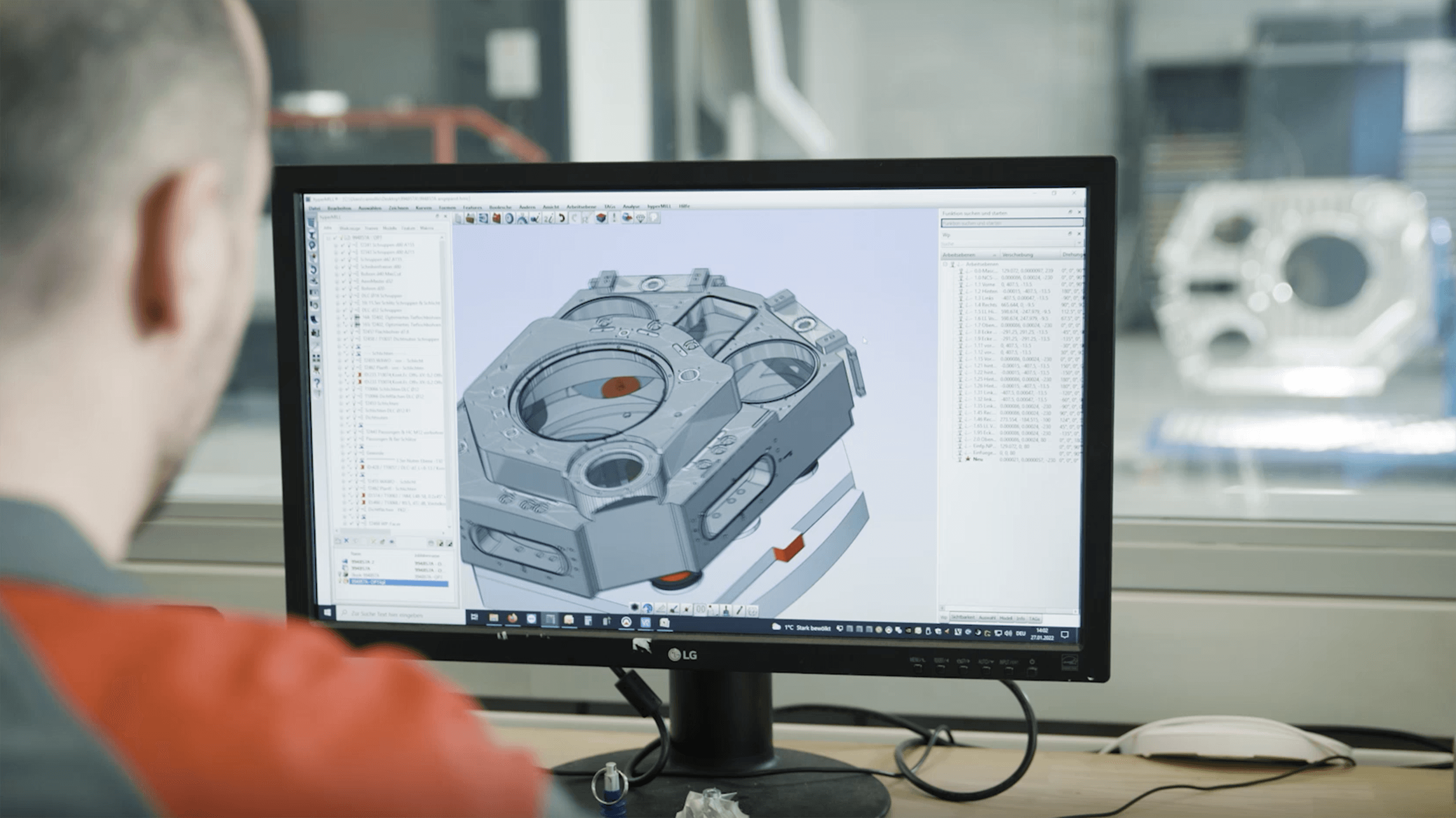
Task: Expand the Bohren d40 MaxCut job node
Action: pos(336,274)
